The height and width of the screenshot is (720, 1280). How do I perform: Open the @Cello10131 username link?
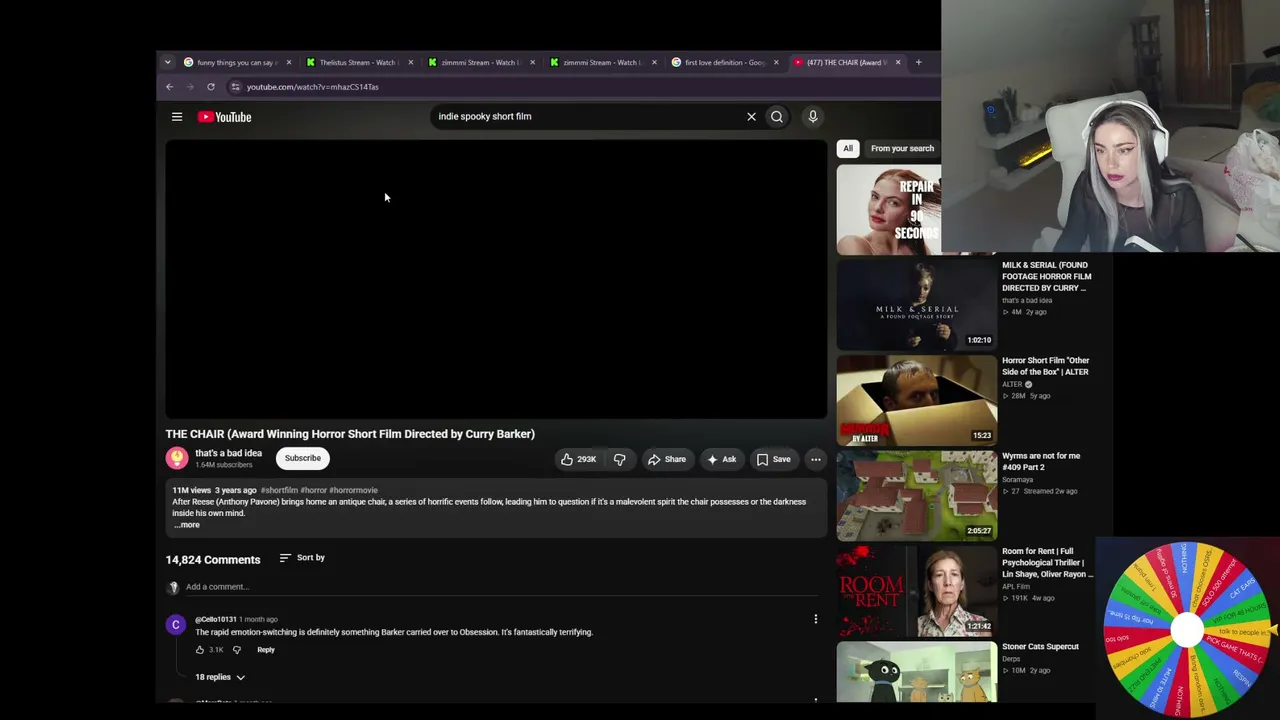[x=216, y=619]
